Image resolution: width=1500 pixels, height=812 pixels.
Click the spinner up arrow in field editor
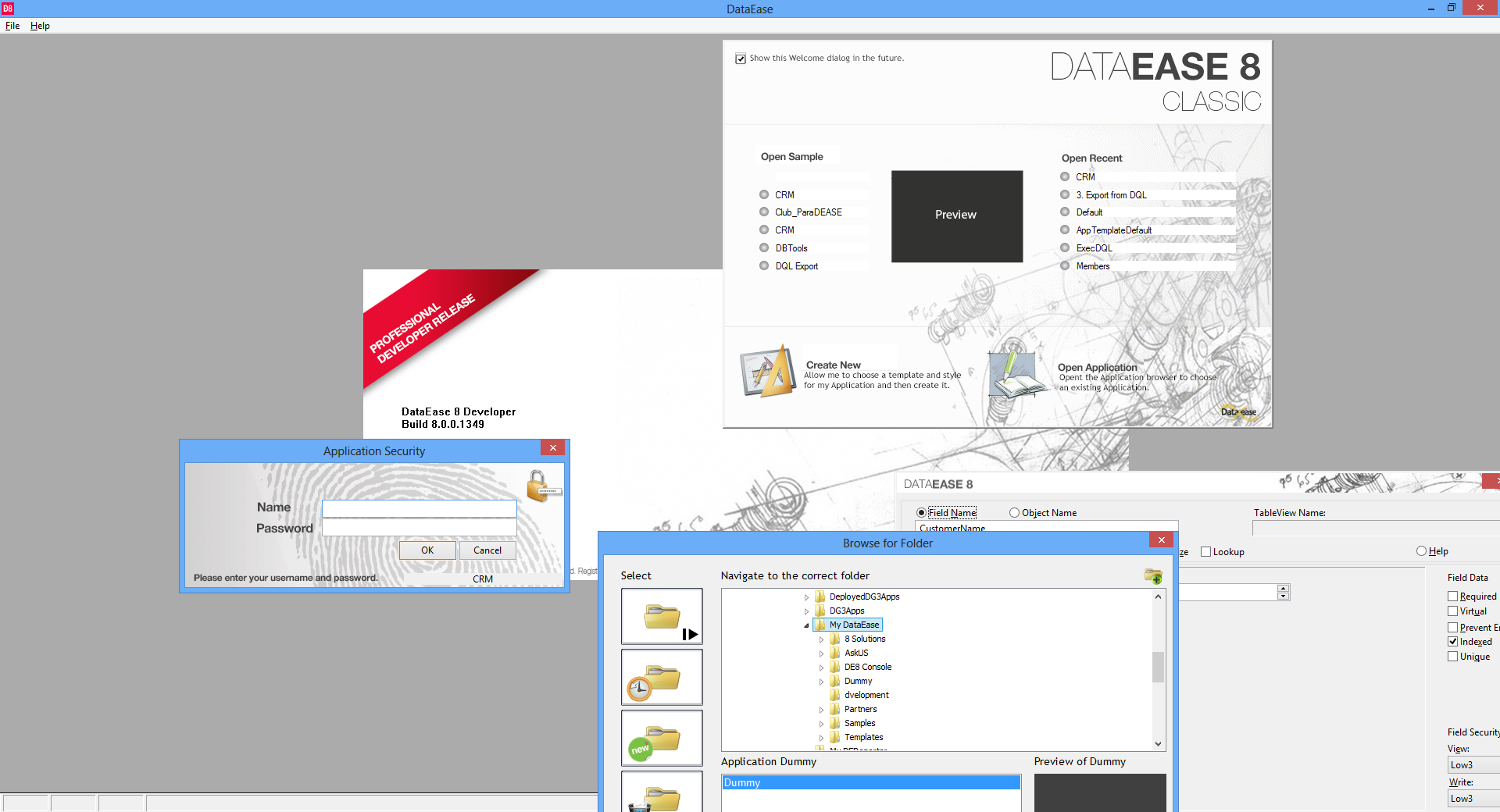[1283, 588]
